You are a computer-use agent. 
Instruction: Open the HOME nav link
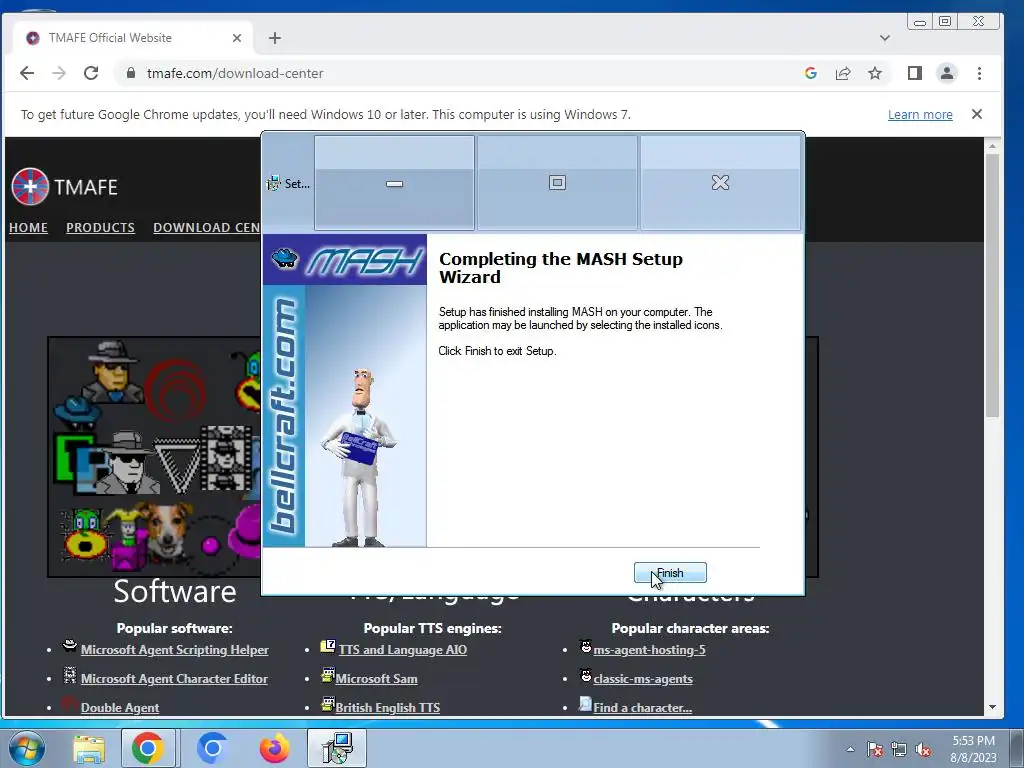click(x=28, y=228)
